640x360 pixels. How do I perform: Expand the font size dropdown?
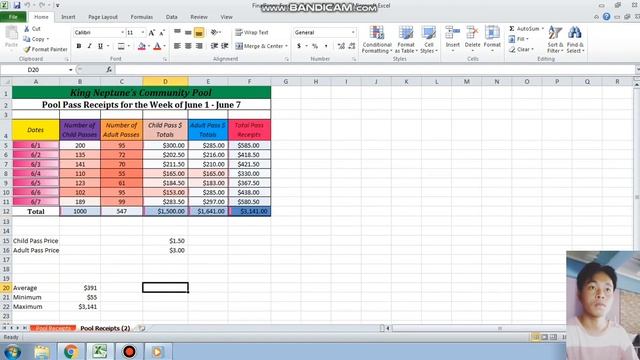(143, 32)
